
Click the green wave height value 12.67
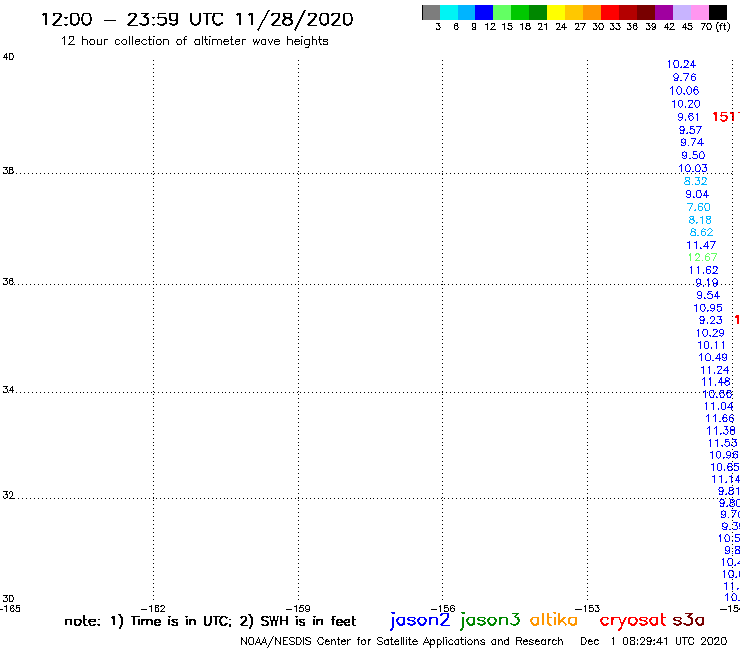(702, 258)
